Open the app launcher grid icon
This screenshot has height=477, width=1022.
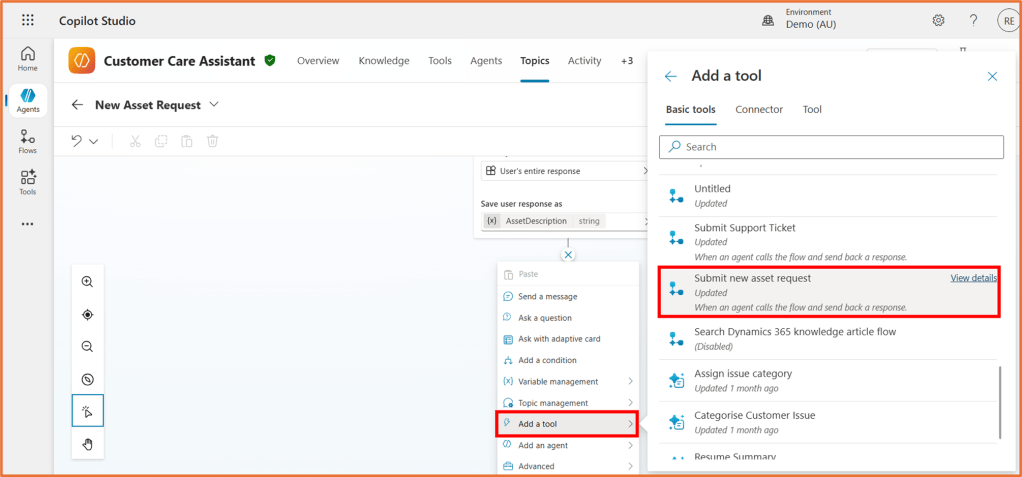coord(27,20)
